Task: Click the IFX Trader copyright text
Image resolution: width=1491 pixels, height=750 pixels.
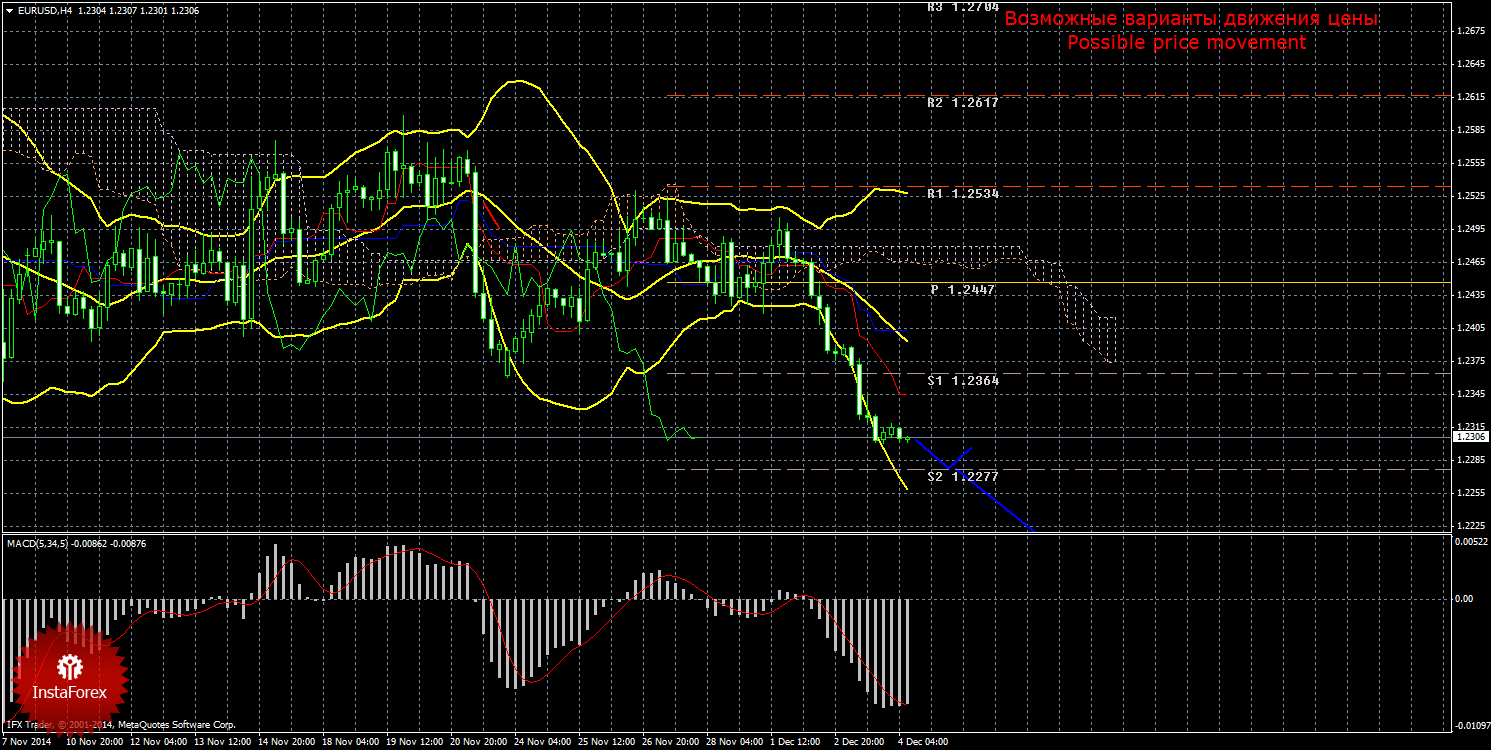Action: (120, 724)
